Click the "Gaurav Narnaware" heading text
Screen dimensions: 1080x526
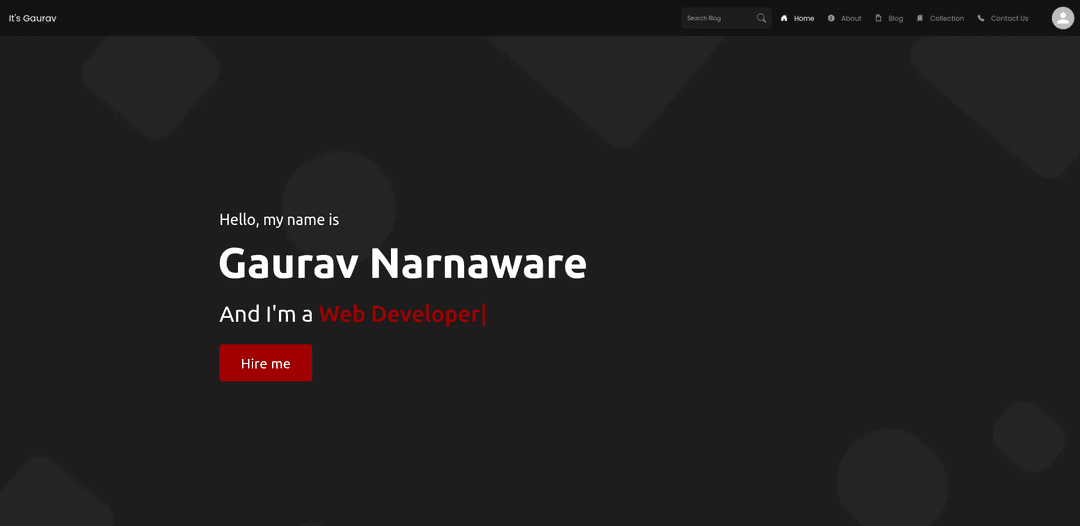[402, 264]
